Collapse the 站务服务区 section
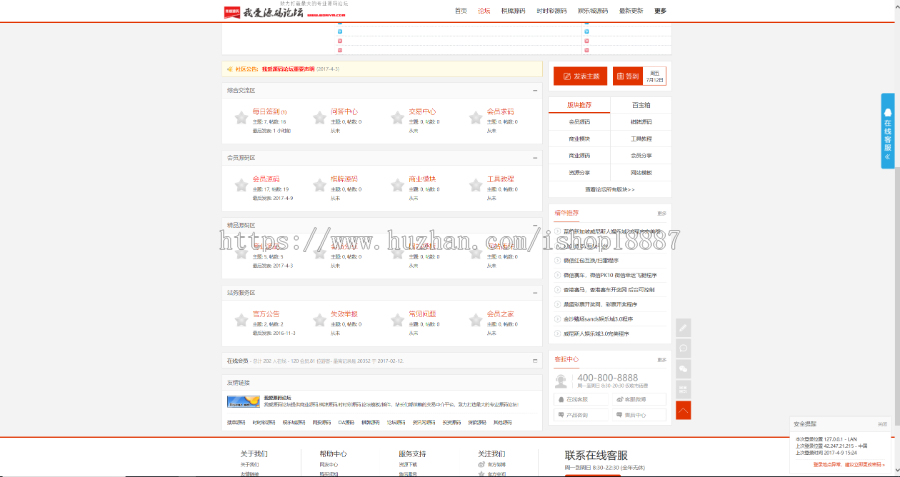The image size is (900, 477). pos(535,293)
